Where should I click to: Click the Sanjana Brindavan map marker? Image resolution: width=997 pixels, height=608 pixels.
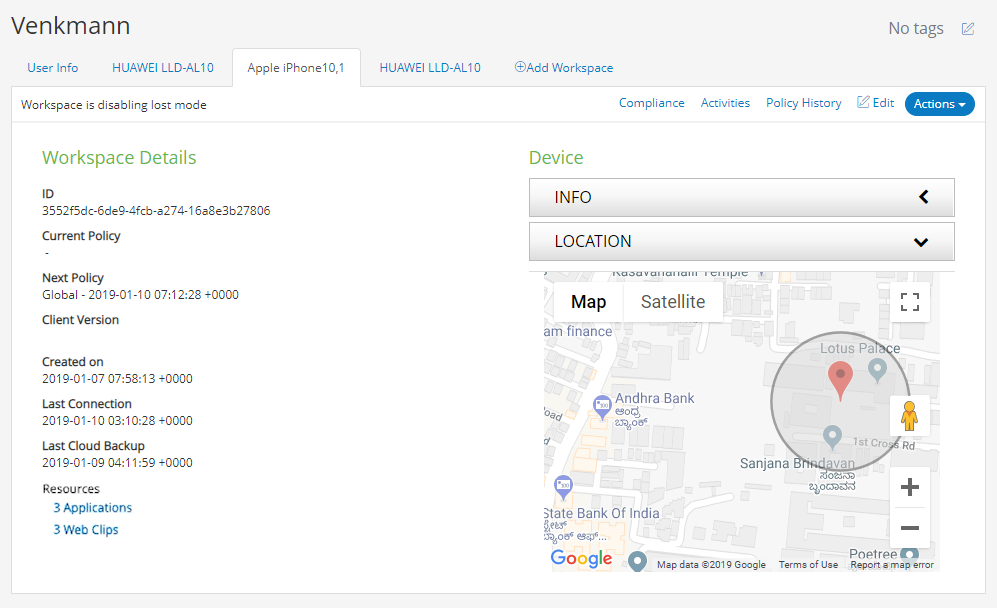point(832,436)
